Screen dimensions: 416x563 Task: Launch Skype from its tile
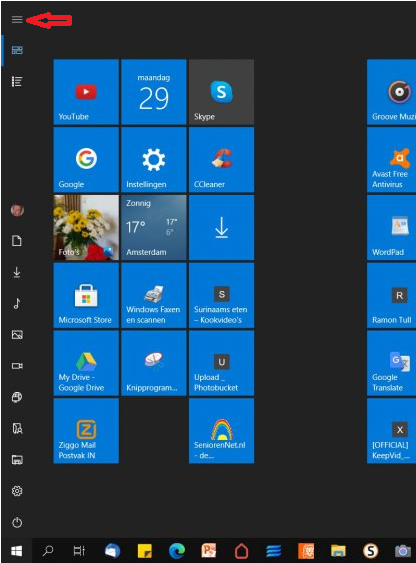pyautogui.click(x=221, y=92)
